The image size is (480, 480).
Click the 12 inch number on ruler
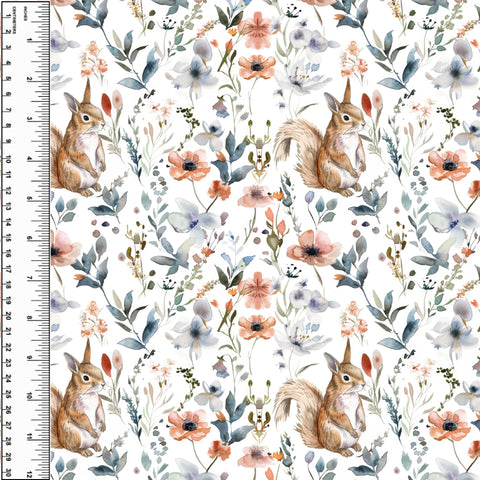[29, 474]
